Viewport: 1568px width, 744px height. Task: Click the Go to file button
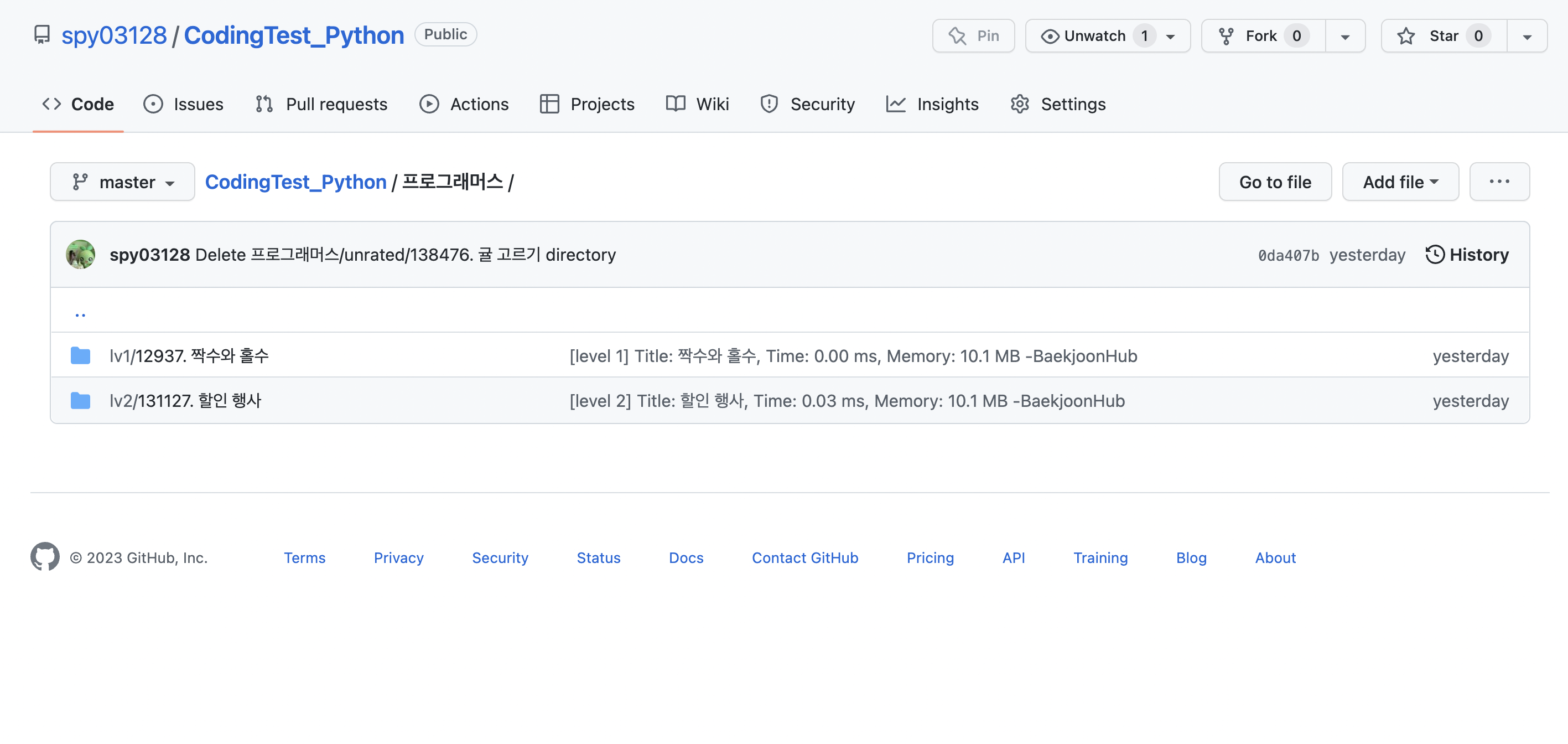[x=1275, y=182]
